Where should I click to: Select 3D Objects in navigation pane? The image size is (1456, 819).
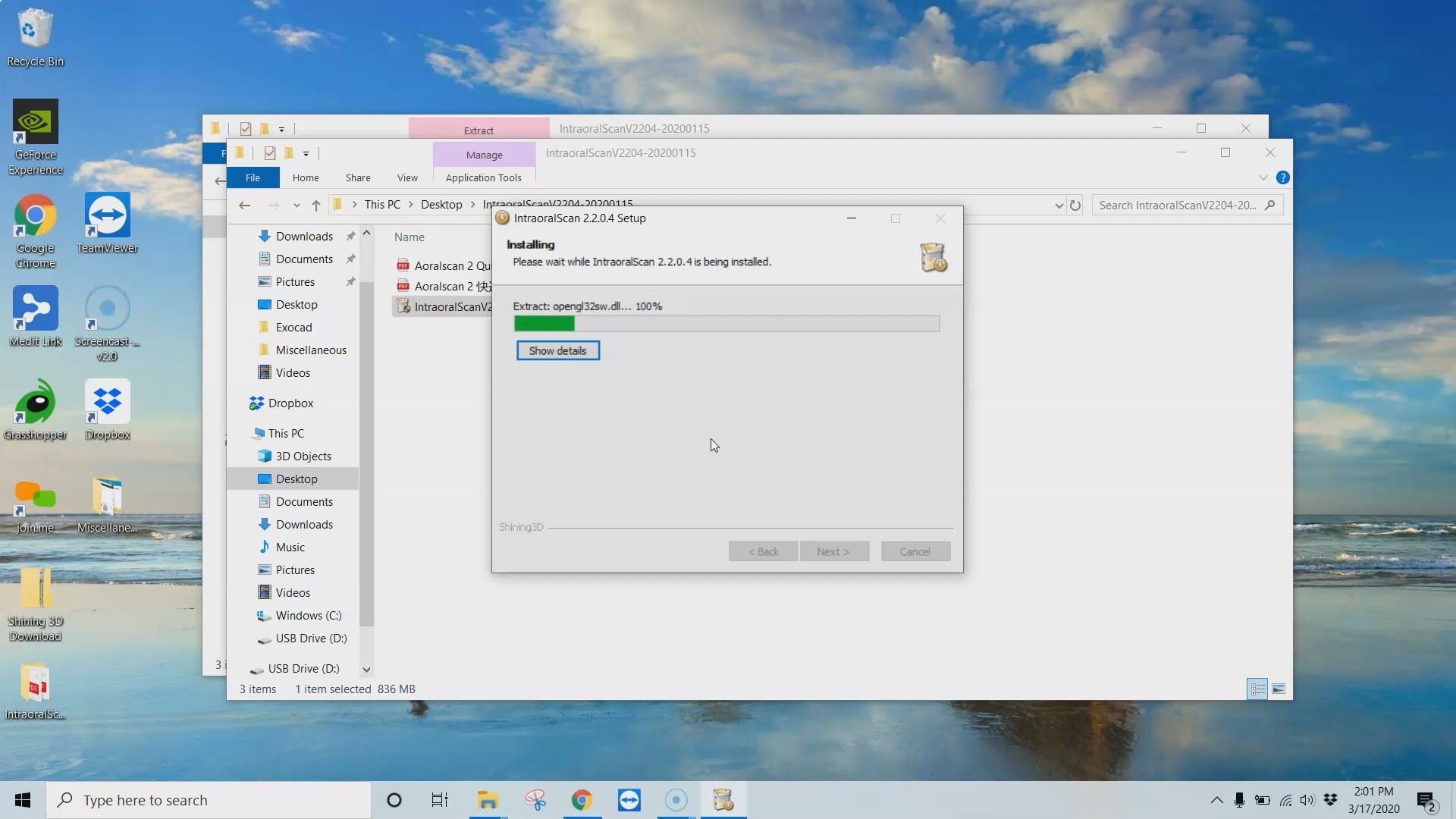click(x=303, y=457)
